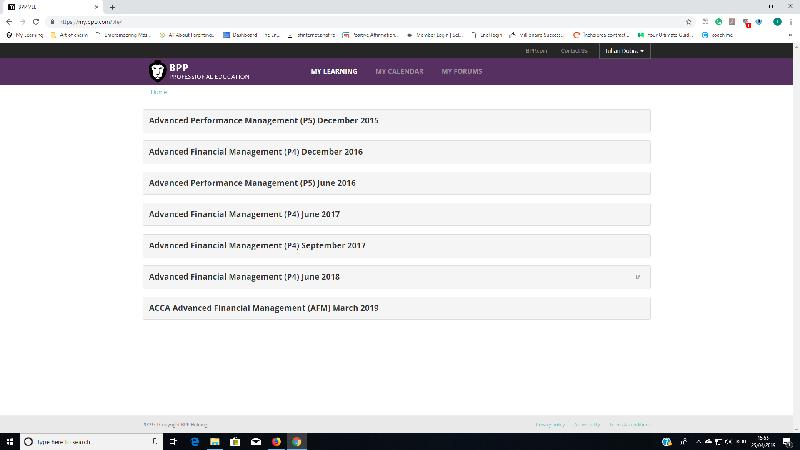Open the user account dropdown menu
800x450 pixels.
(624, 51)
